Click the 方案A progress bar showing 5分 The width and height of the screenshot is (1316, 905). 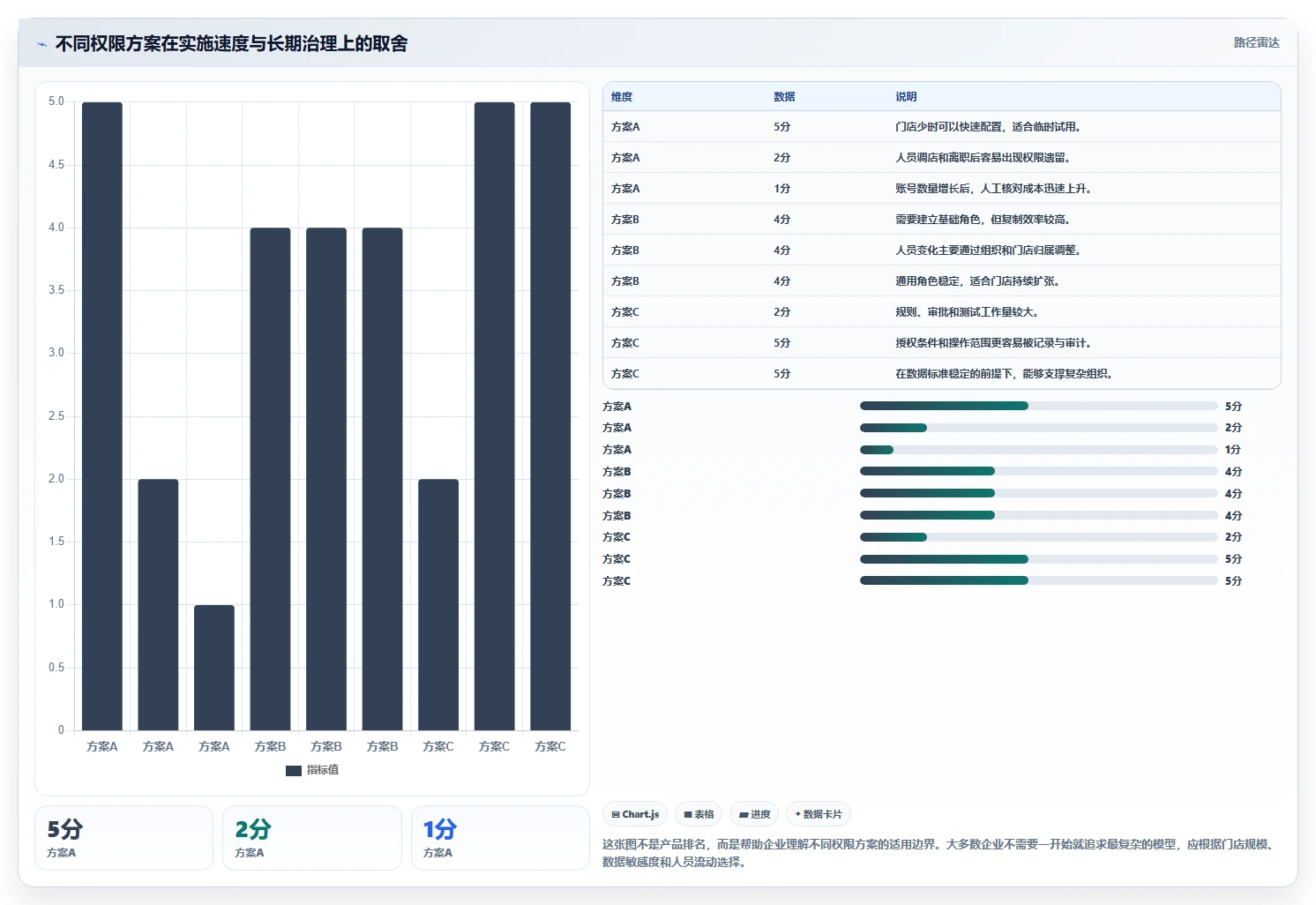tap(1038, 406)
